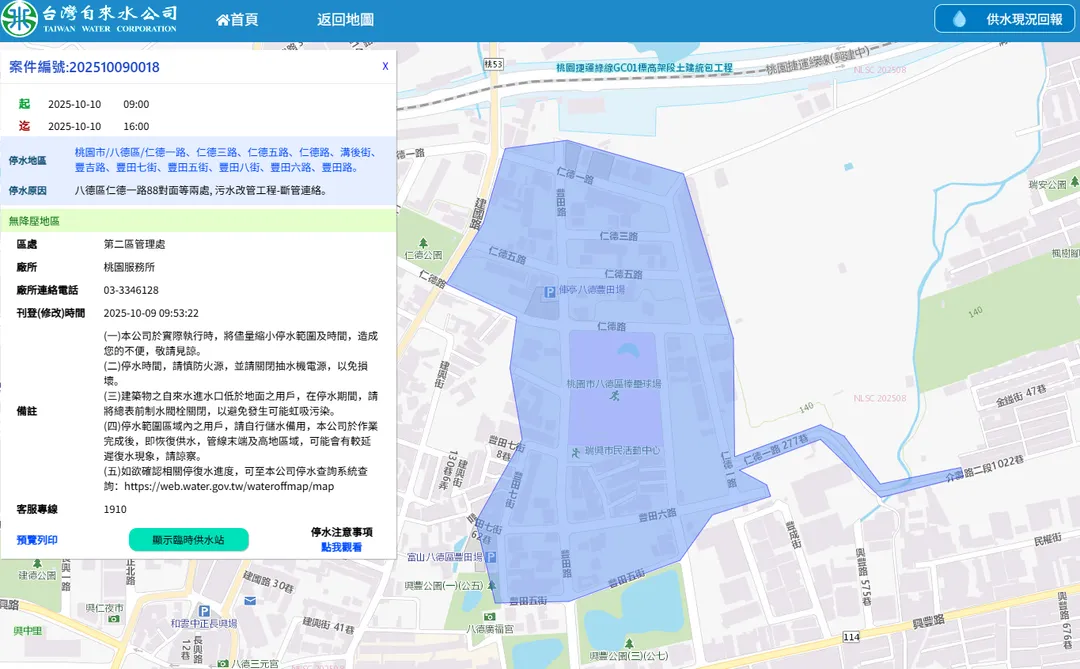Show temporary water stations 顯示臨時供水站
This screenshot has width=1080, height=669.
[x=189, y=540]
